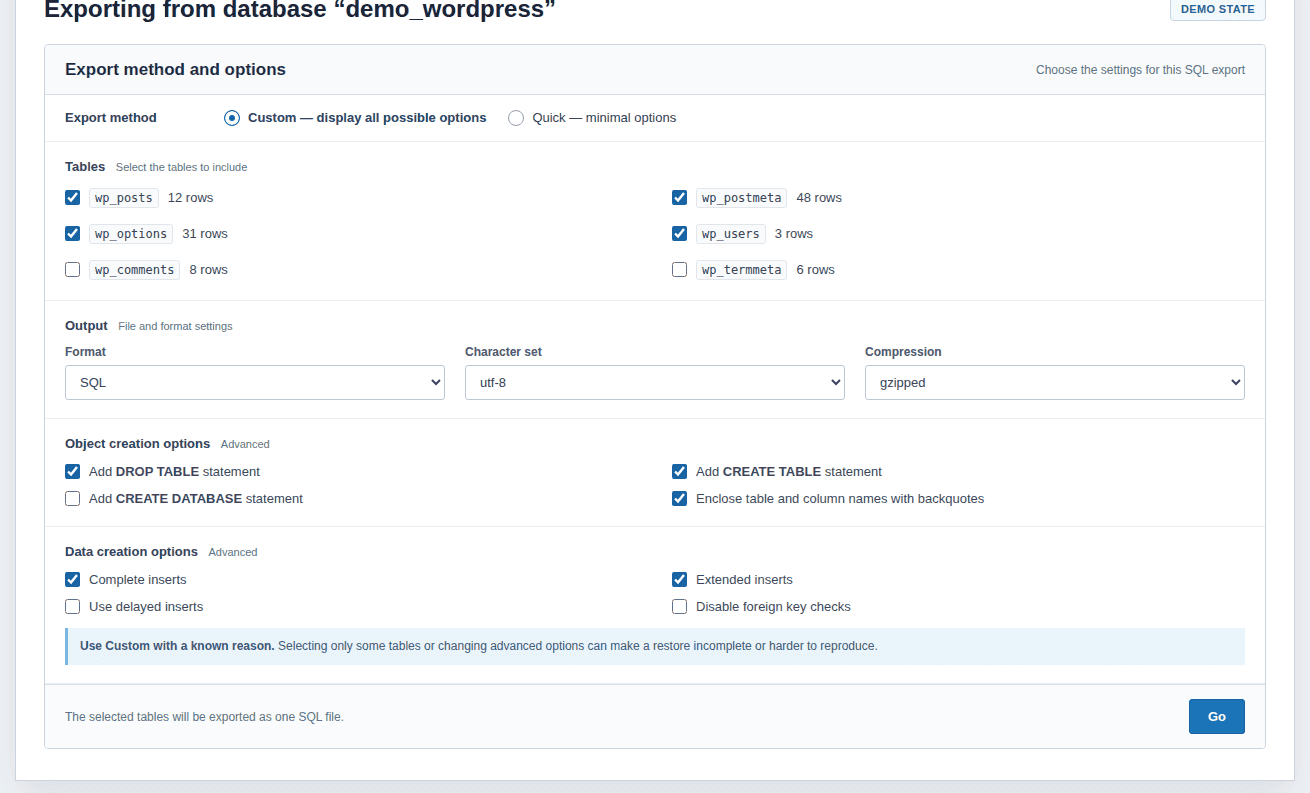The width and height of the screenshot is (1310, 793).
Task: Toggle the wp_options table checkbox
Action: (x=73, y=234)
